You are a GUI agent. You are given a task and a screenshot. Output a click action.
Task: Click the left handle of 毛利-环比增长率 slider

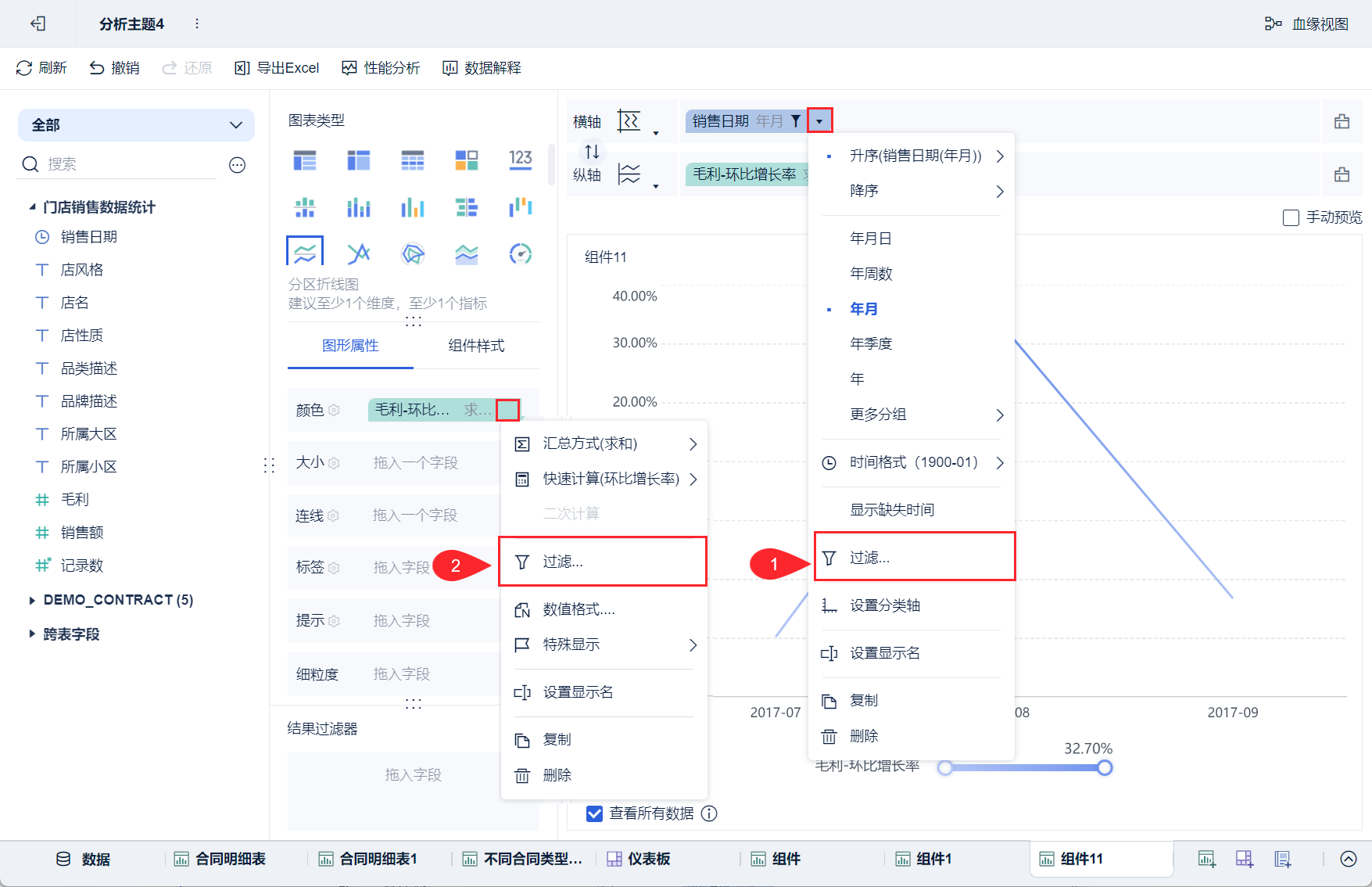945,767
